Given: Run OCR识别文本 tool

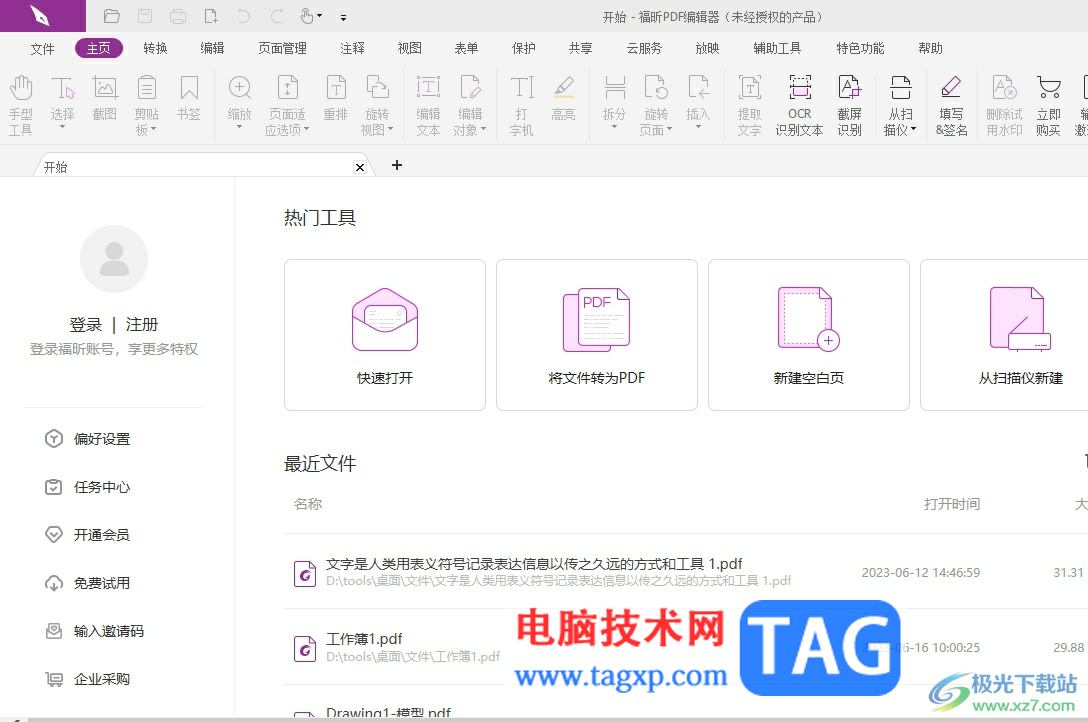Looking at the screenshot, I should [x=799, y=105].
